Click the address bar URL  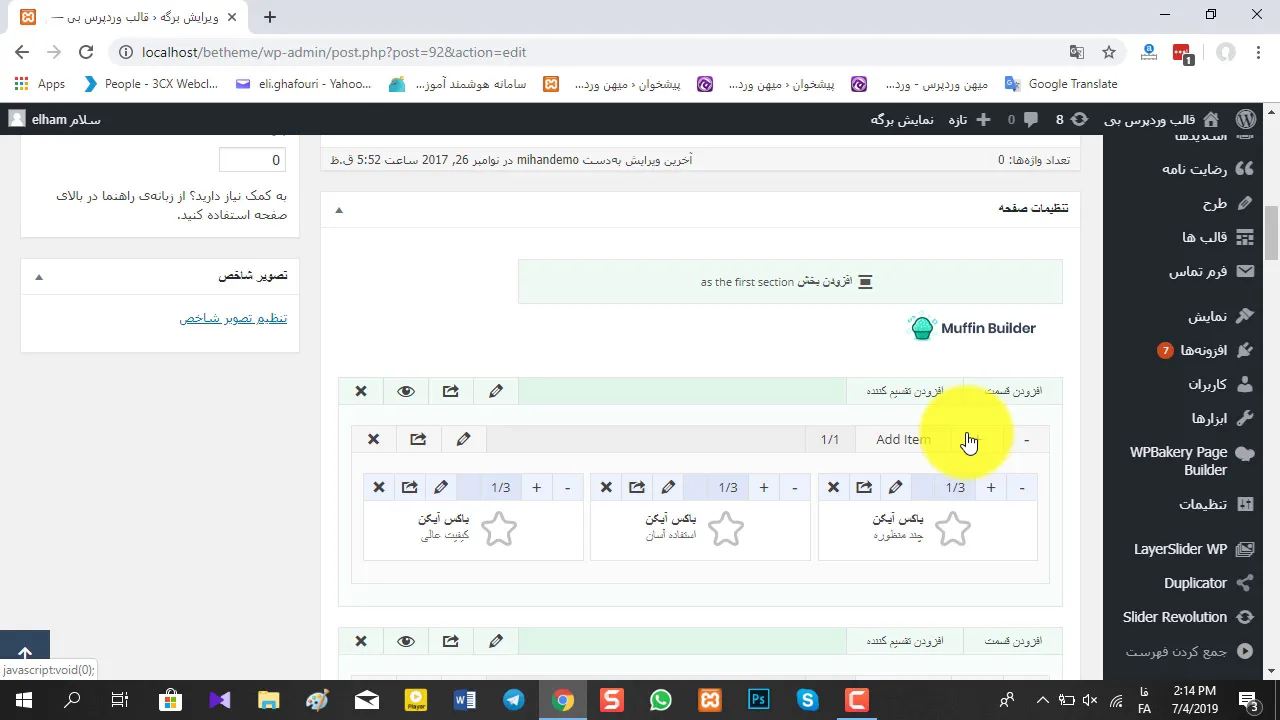pos(334,52)
